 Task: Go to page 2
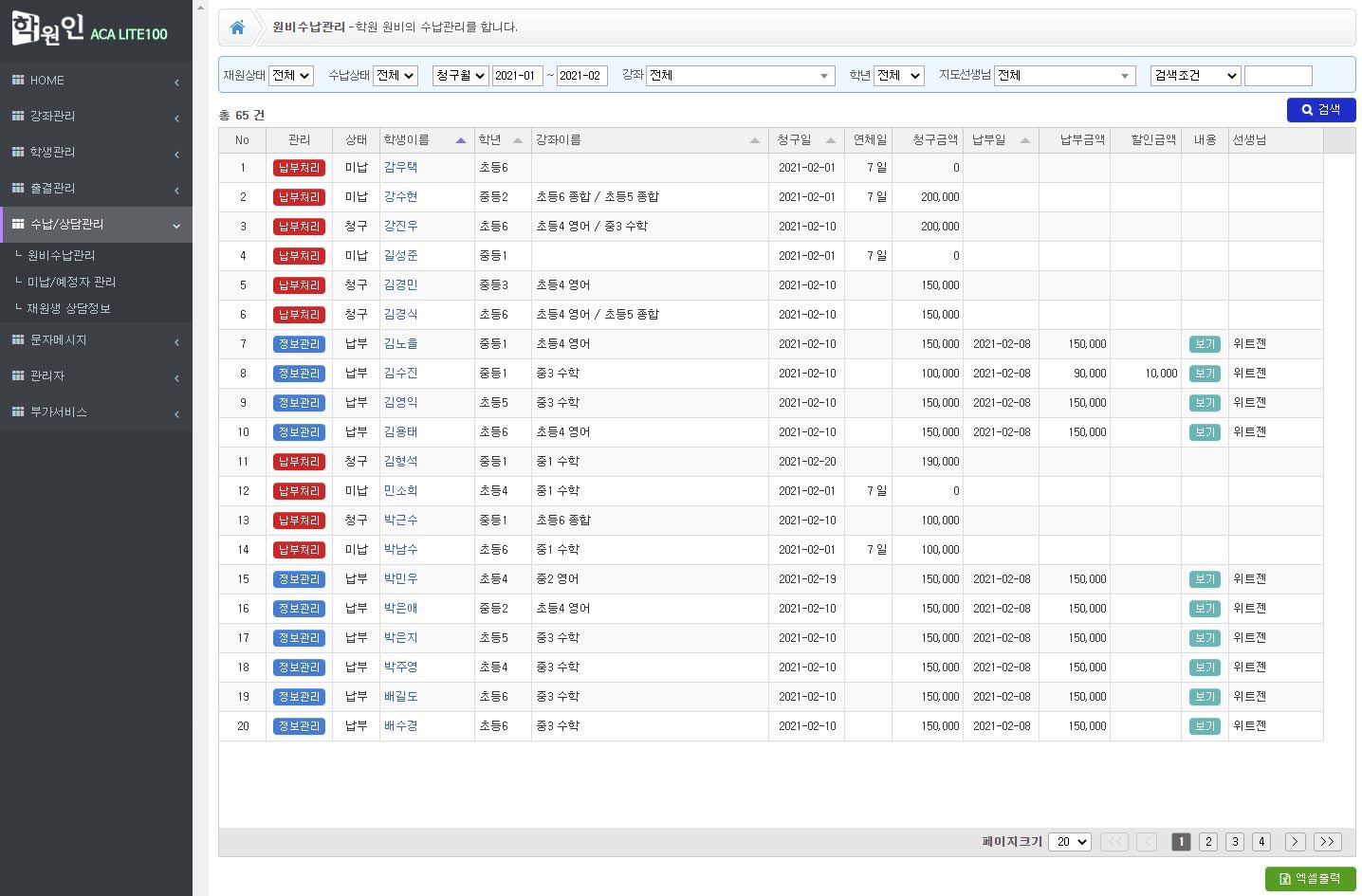point(1208,842)
